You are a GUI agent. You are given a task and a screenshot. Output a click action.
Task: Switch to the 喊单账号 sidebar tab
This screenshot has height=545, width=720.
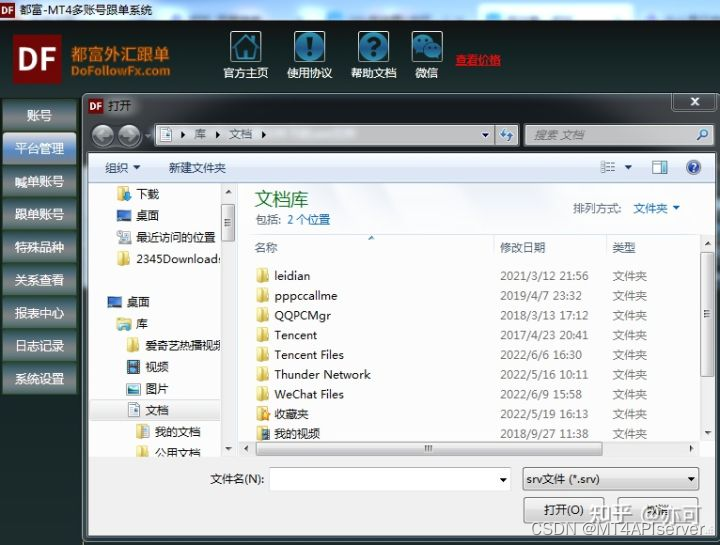[x=39, y=181]
